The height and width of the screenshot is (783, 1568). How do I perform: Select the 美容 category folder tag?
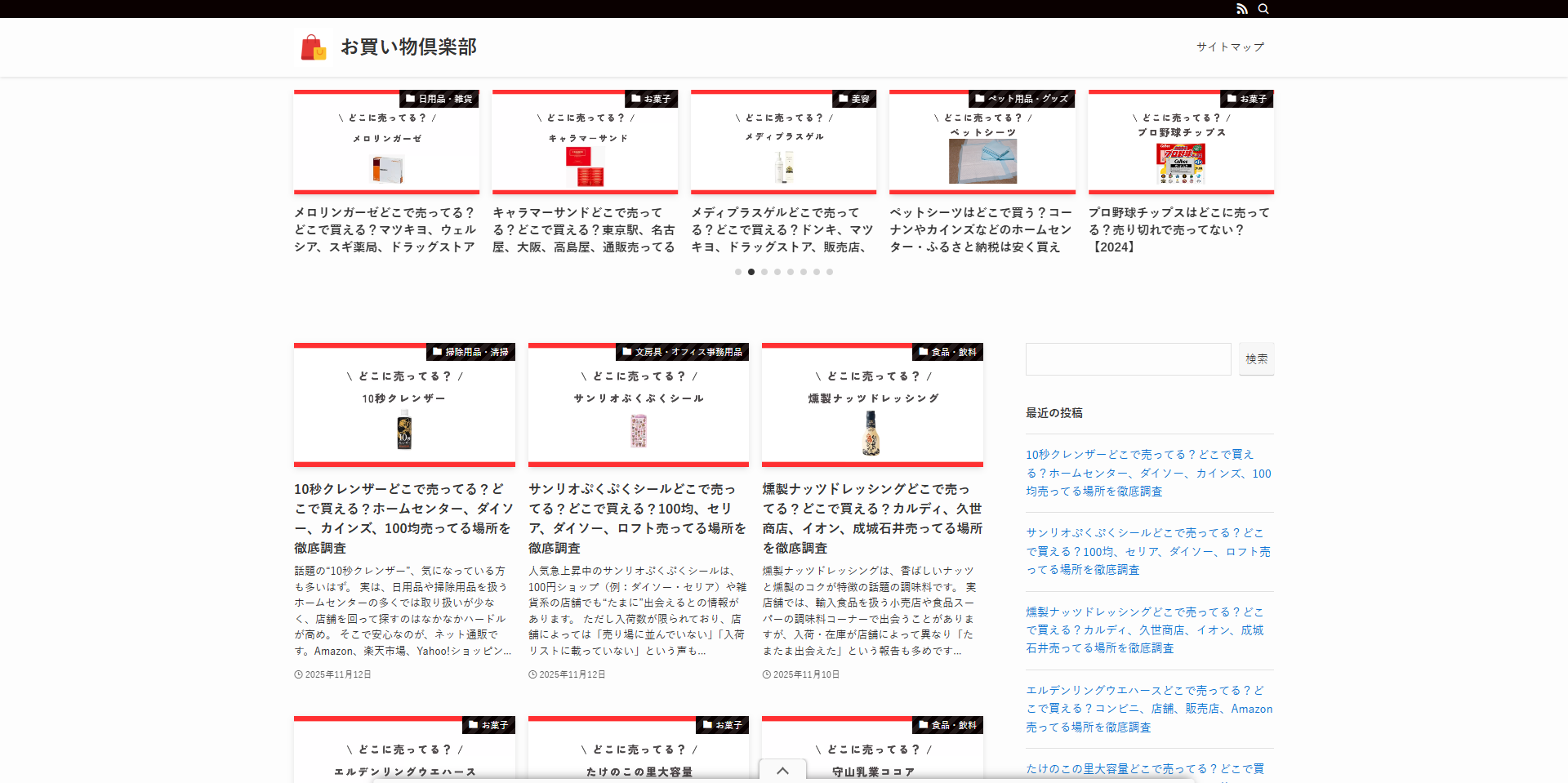point(853,99)
